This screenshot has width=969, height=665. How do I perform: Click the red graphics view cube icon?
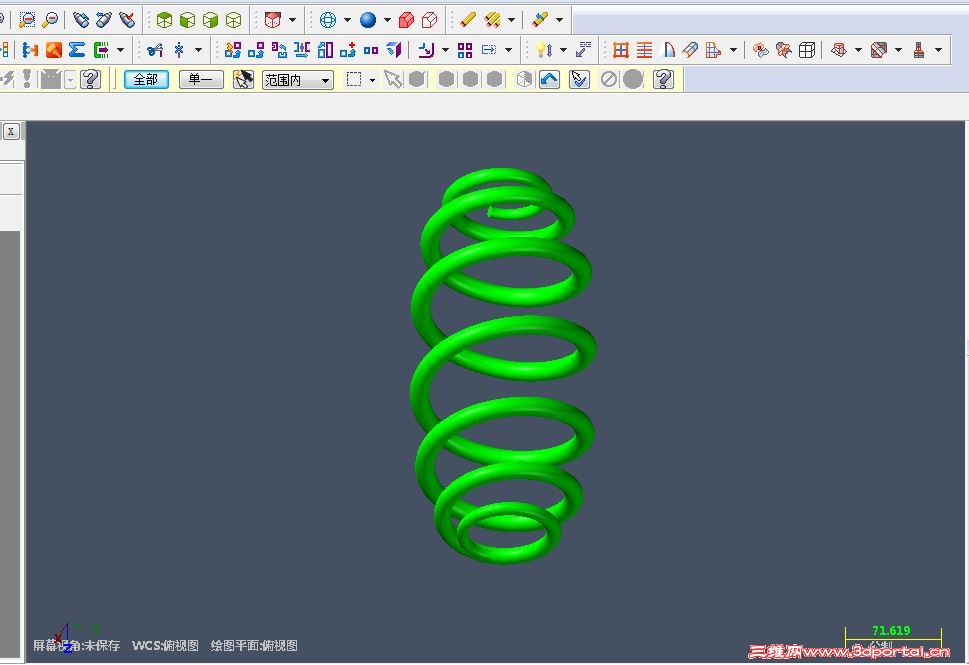click(273, 20)
